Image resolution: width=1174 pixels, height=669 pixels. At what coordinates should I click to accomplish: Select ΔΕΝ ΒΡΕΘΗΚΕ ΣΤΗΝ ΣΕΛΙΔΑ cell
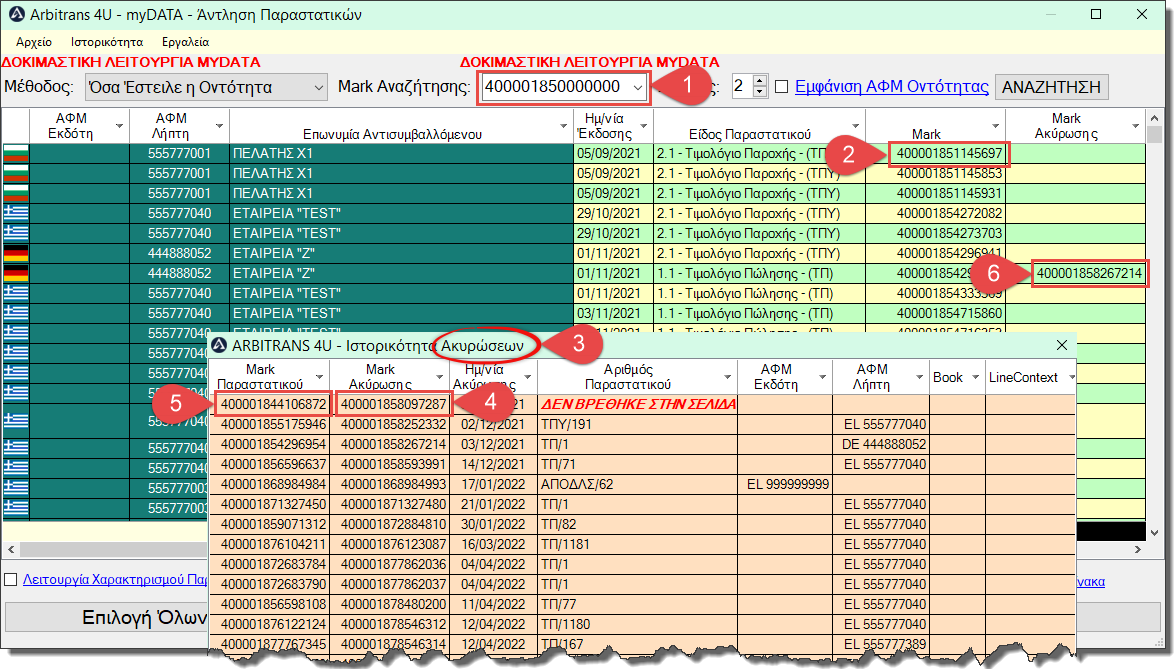tap(638, 404)
